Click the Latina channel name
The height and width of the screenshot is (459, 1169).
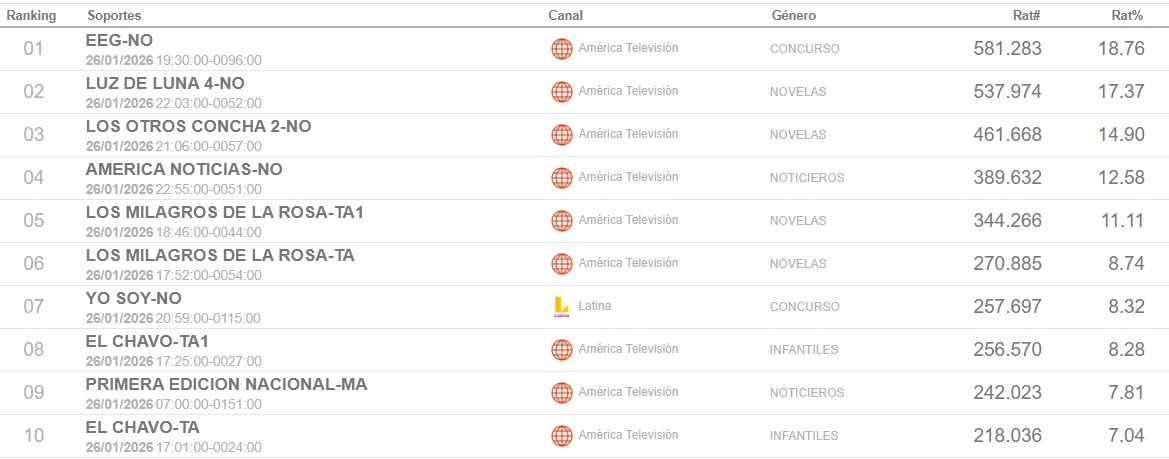(x=594, y=306)
